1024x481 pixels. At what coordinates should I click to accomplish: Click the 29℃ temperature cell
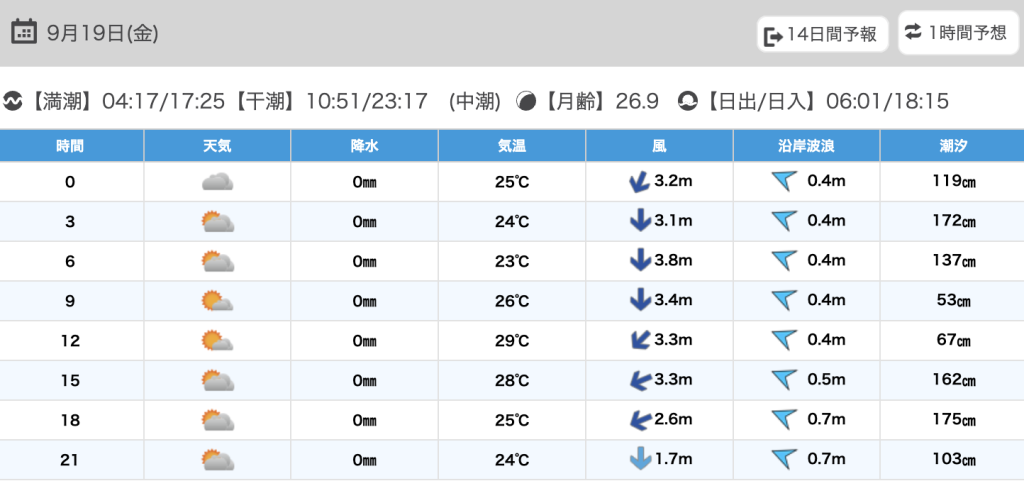click(x=512, y=341)
